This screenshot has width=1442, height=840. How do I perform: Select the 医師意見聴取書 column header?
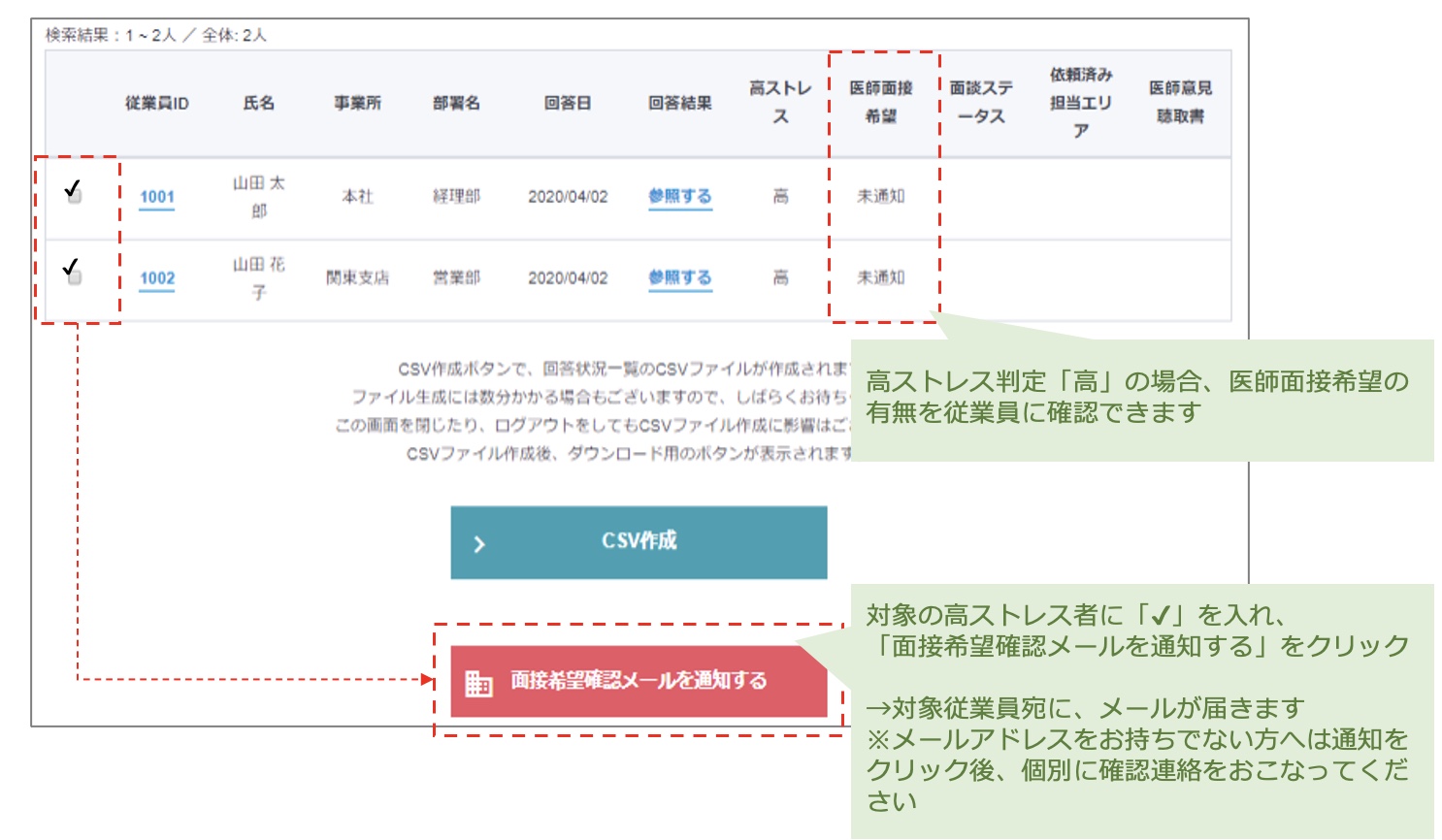(x=1181, y=102)
